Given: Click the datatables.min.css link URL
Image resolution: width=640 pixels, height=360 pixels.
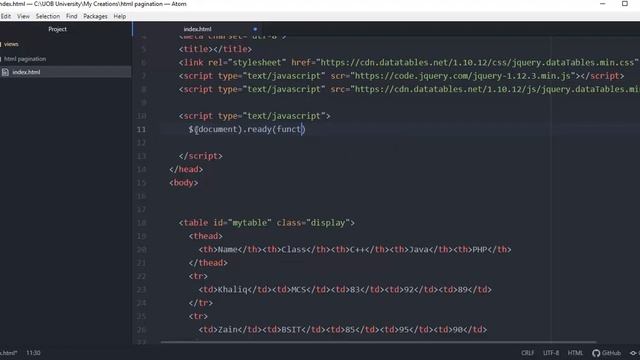Looking at the screenshot, I should click(479, 62).
